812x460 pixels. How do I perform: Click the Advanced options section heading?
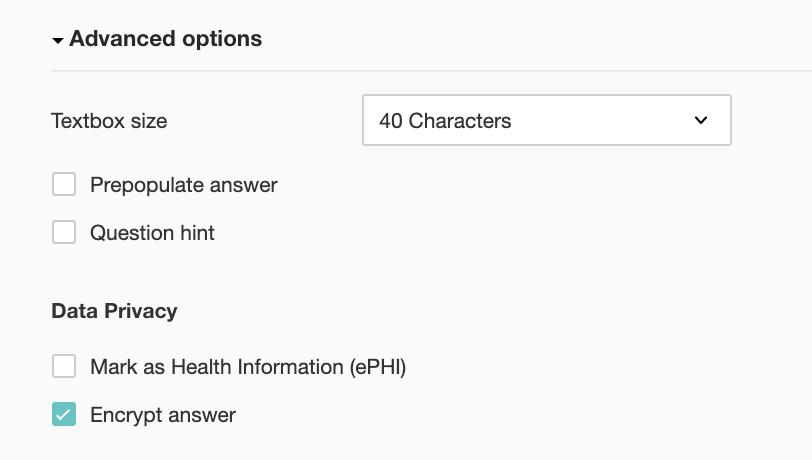click(x=165, y=39)
